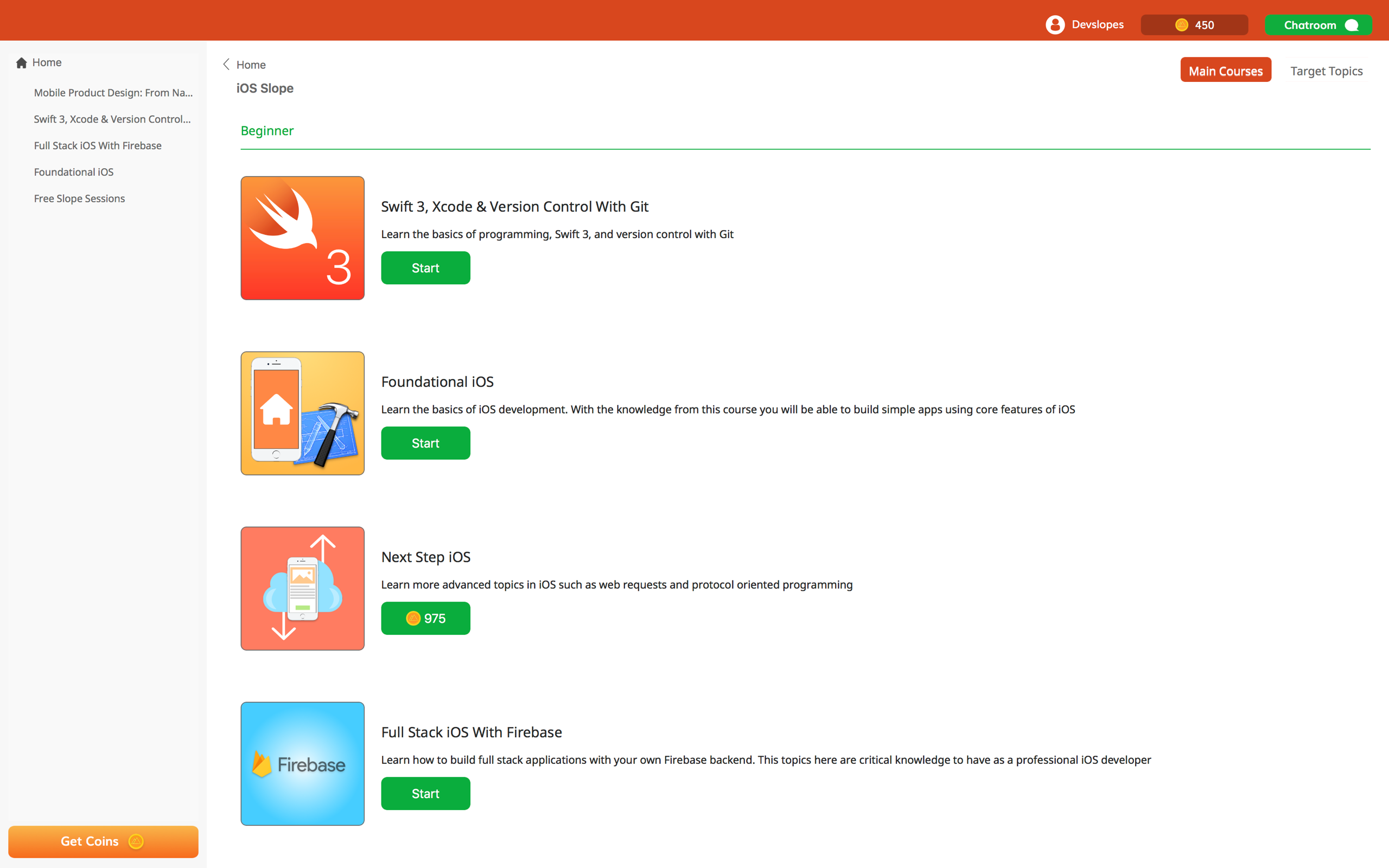Start the Swift 3, Xcode & Git course
This screenshot has height=868, width=1389.
425,268
